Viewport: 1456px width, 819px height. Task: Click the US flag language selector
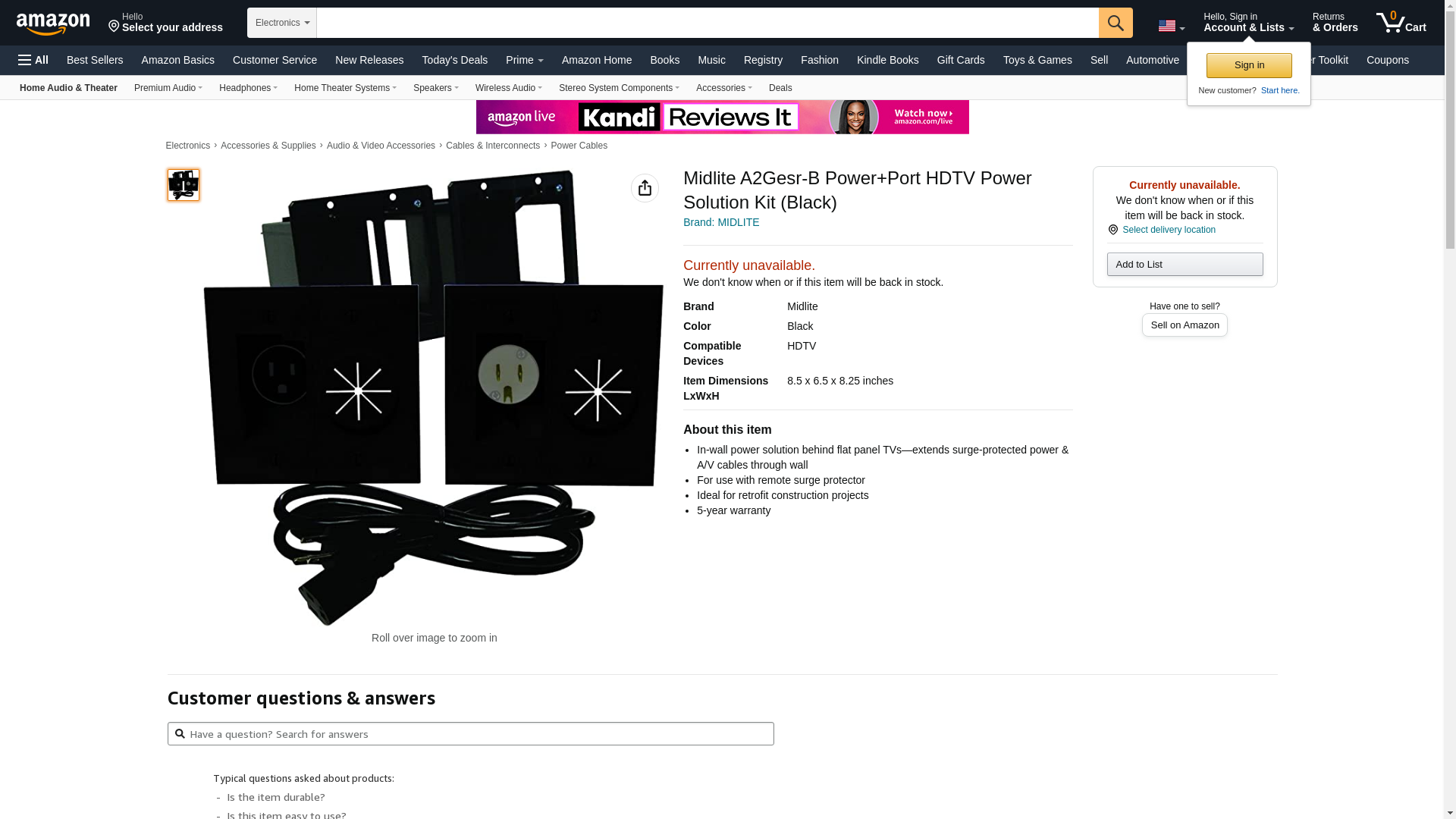(1171, 27)
